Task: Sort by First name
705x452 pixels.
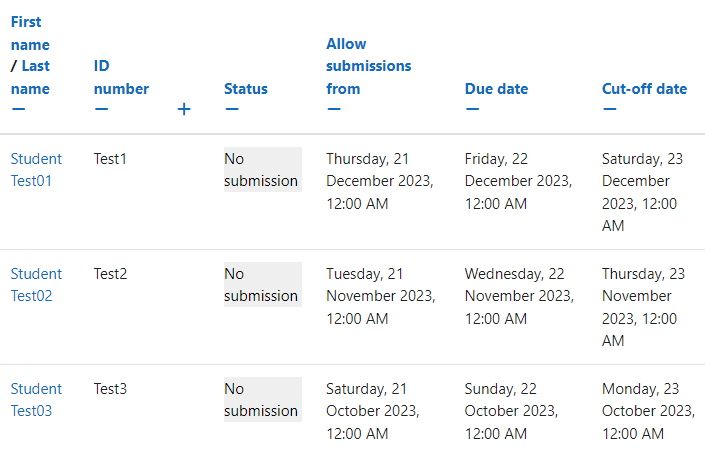Action: point(30,33)
